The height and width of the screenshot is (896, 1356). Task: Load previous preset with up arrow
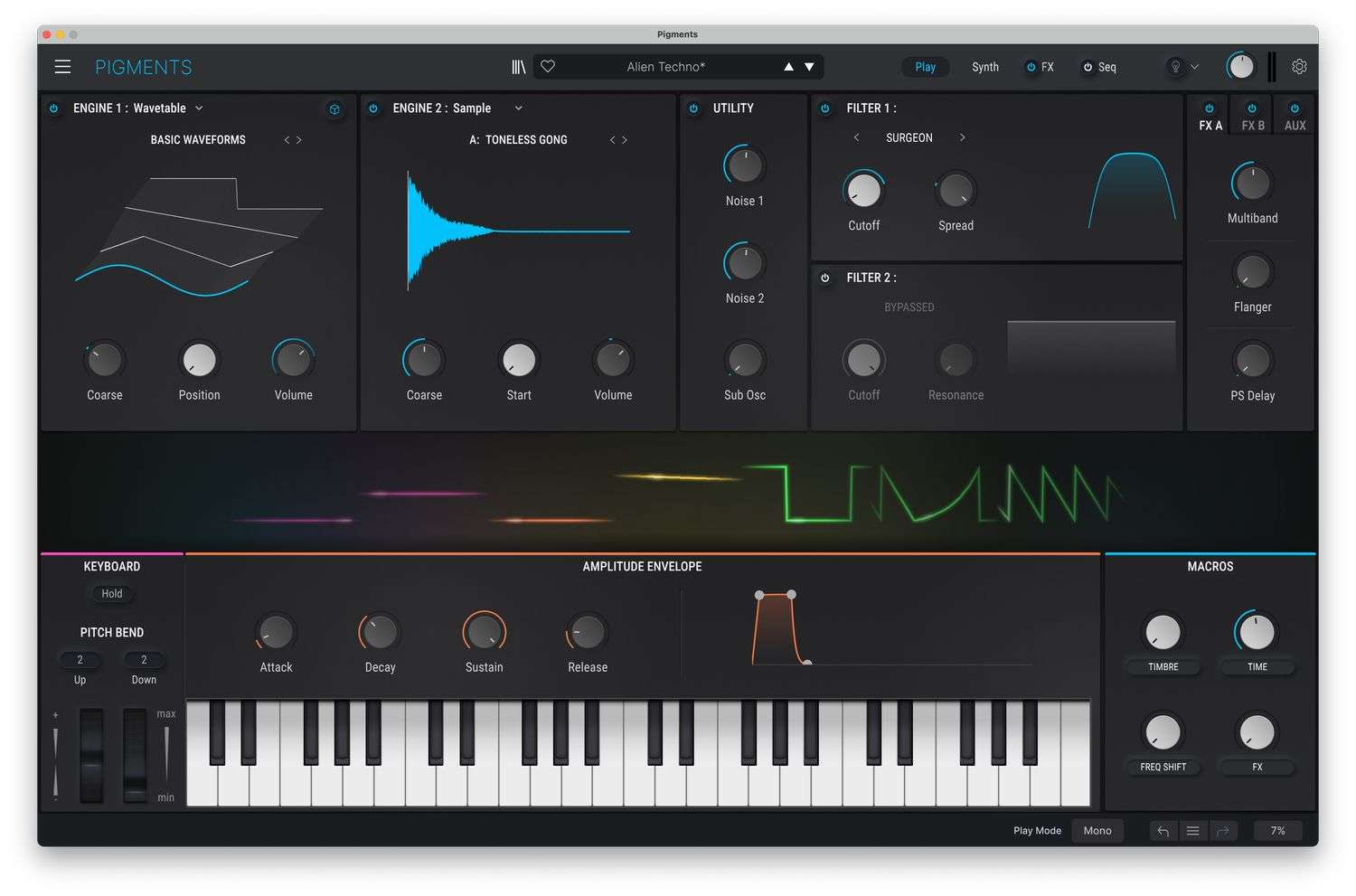click(788, 67)
